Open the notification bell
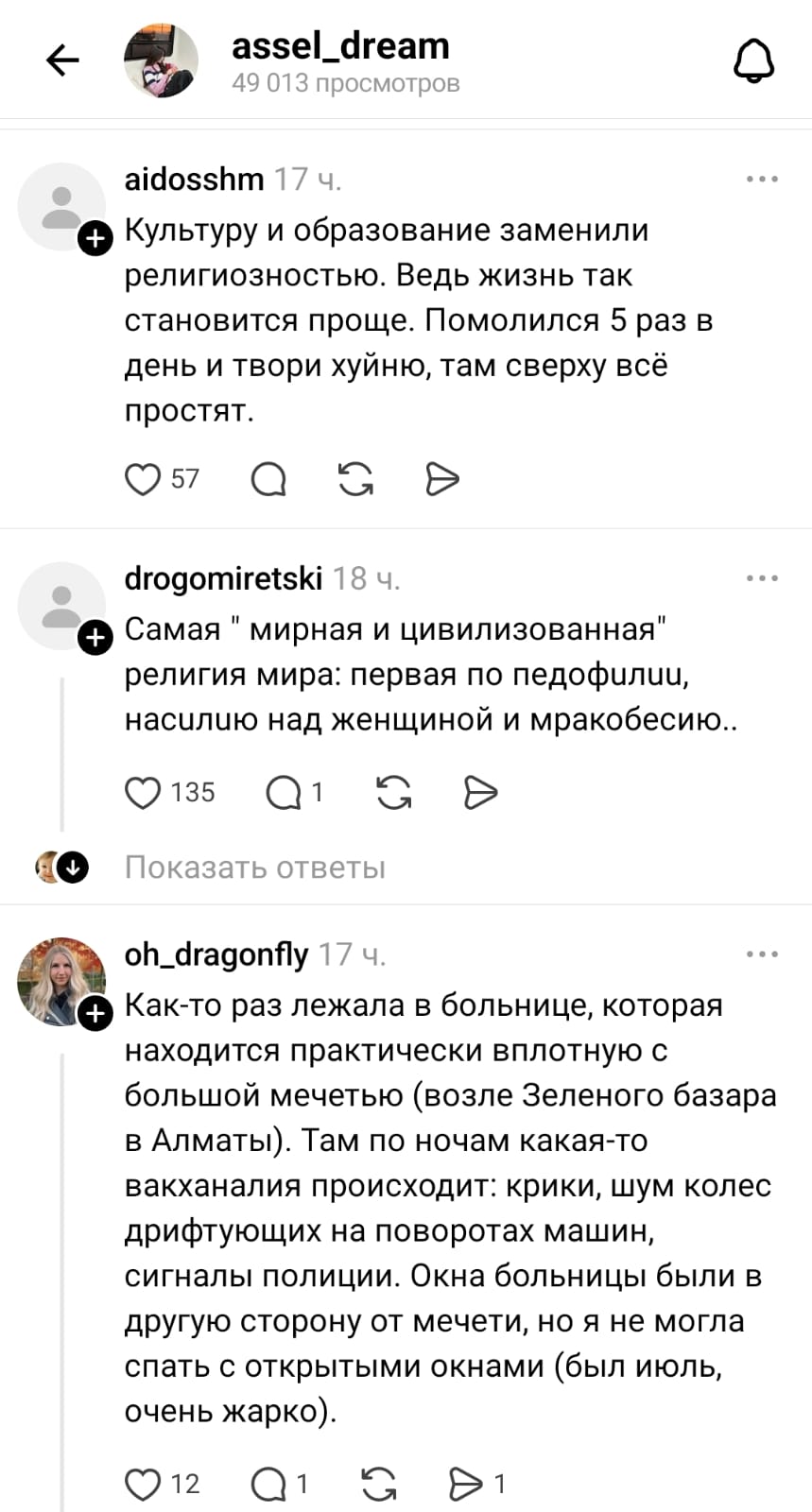Viewport: 812px width, 1512px height. (754, 61)
